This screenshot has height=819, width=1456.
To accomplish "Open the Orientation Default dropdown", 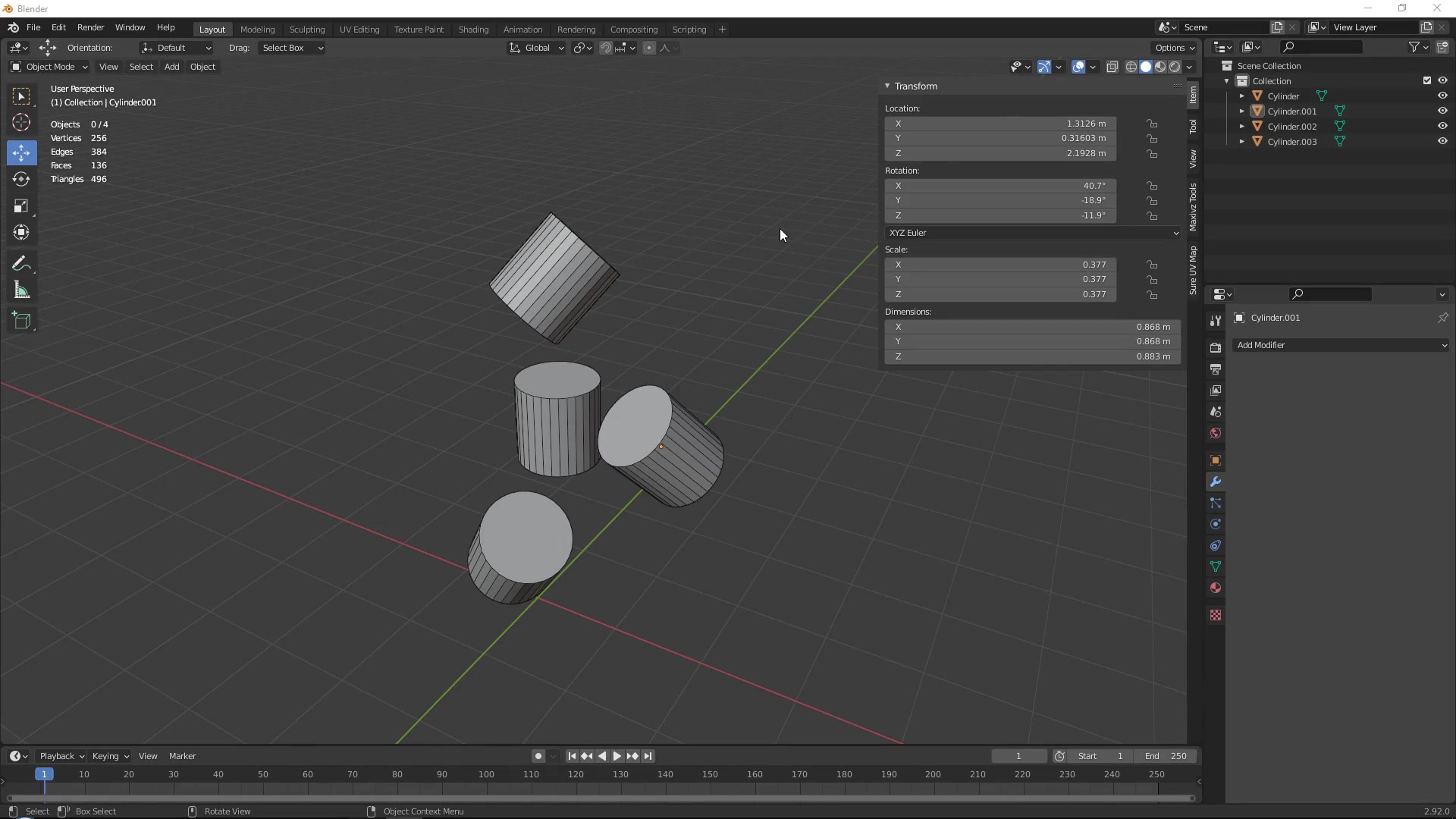I will pyautogui.click(x=176, y=48).
